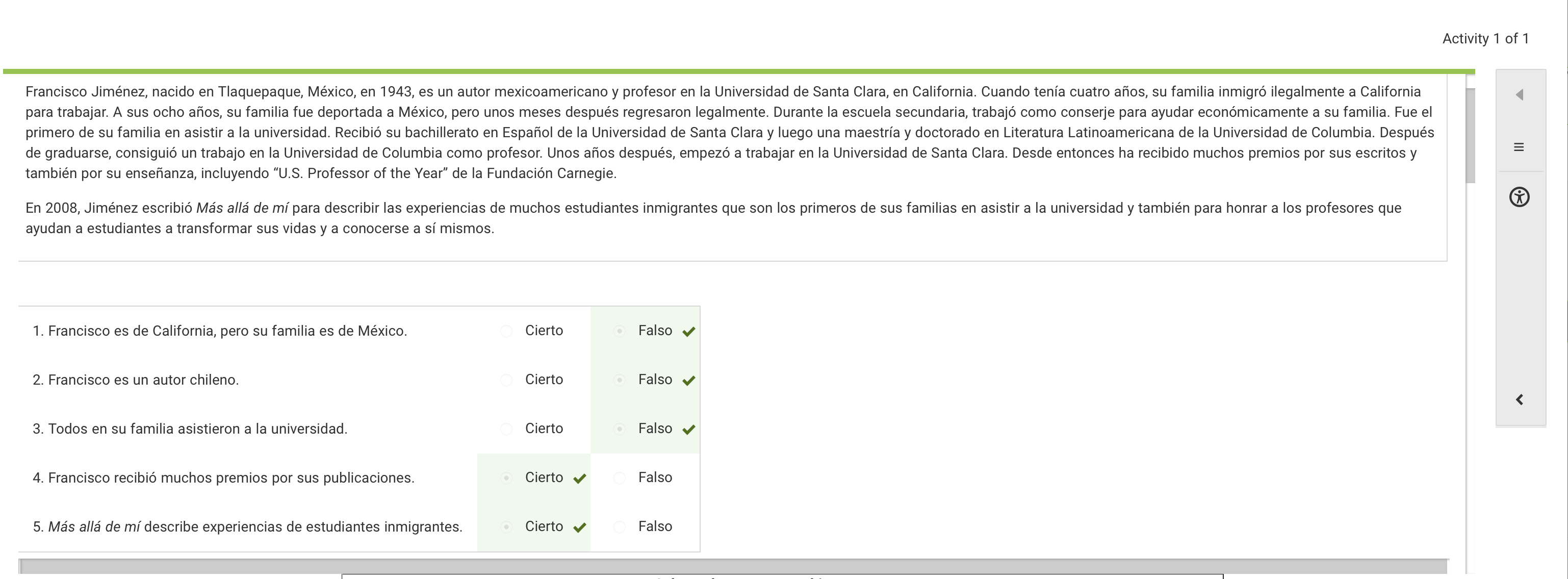
Task: Select Falso for question 1
Action: pyautogui.click(x=620, y=331)
